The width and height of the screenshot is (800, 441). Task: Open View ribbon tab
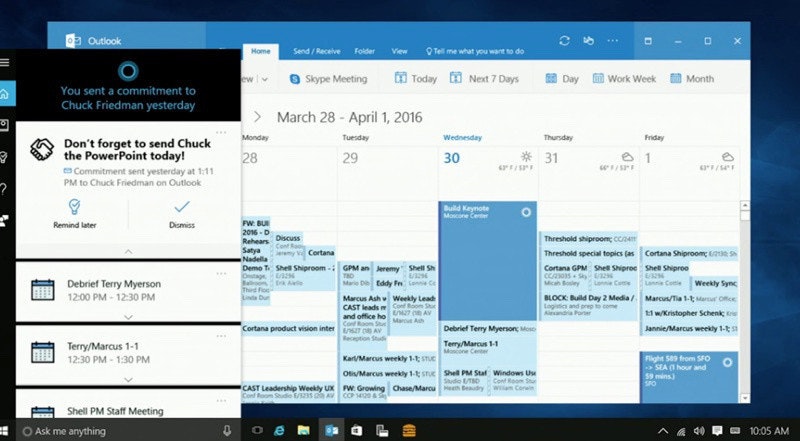pos(399,51)
